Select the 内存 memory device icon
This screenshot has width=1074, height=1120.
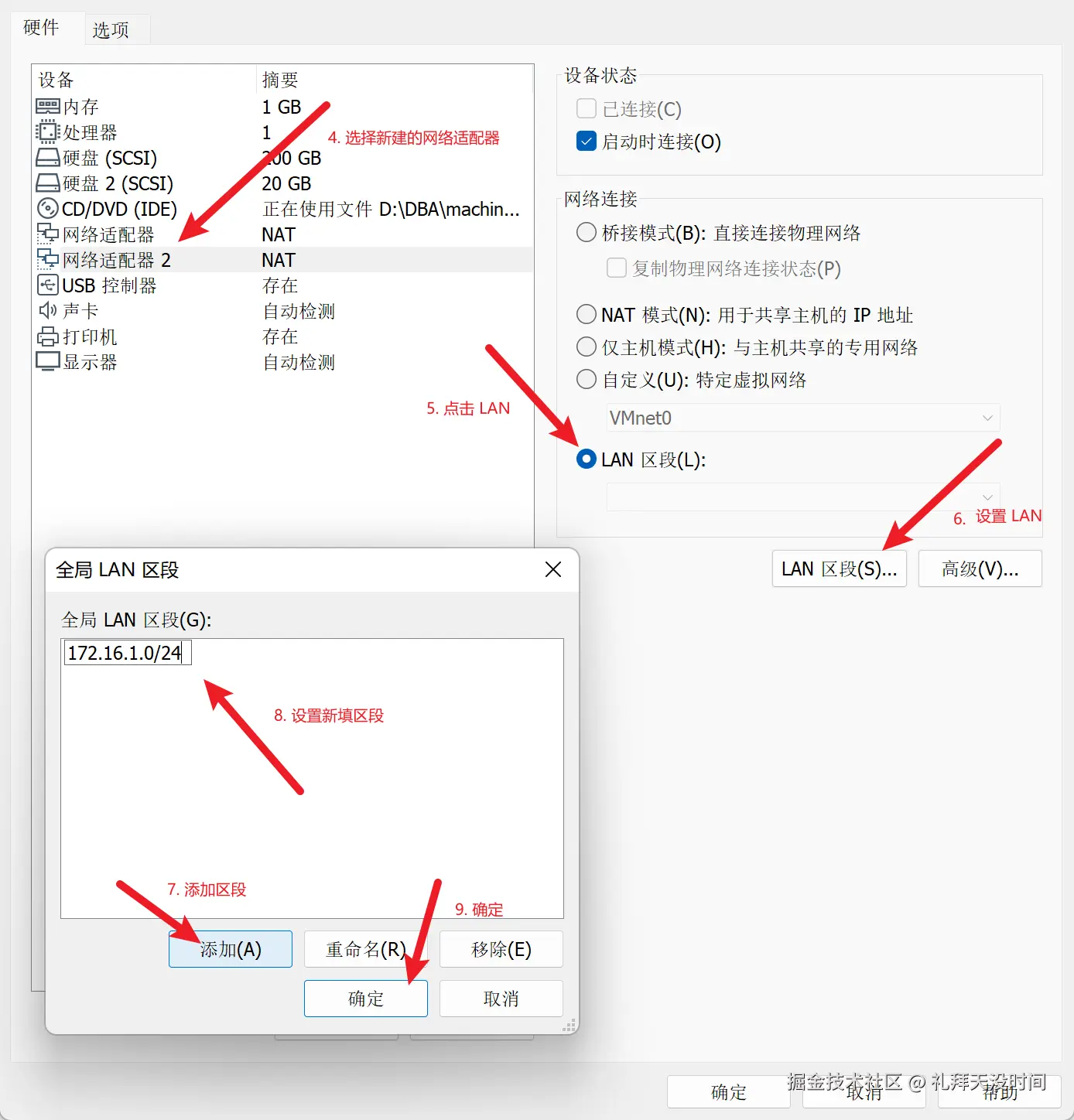[48, 106]
